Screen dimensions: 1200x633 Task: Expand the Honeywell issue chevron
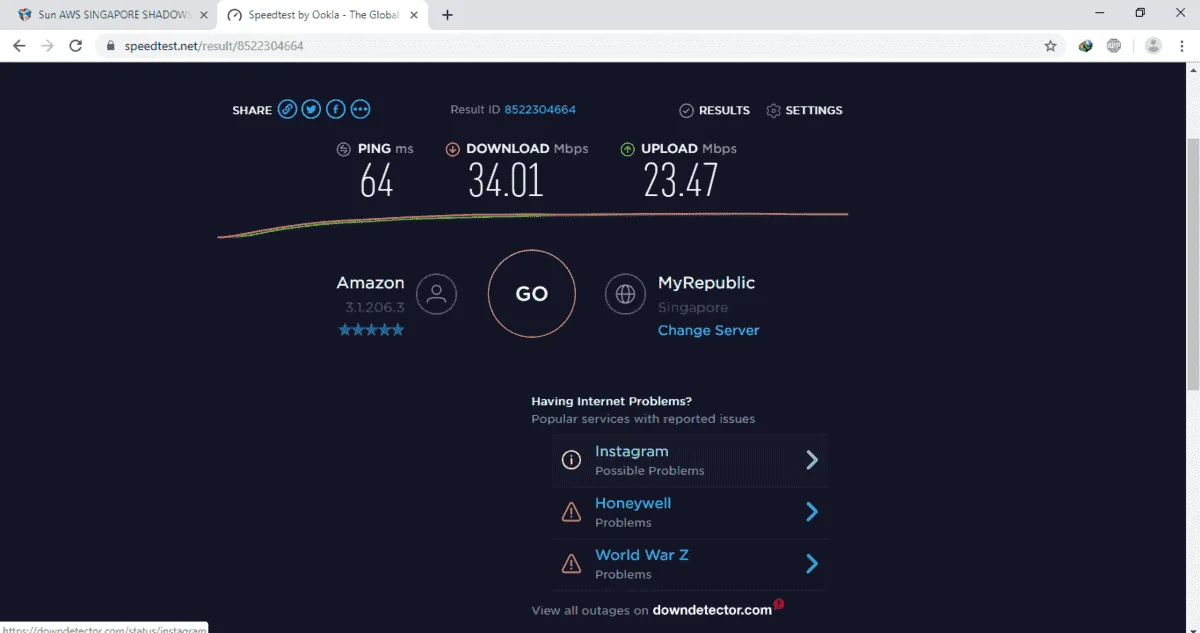(x=812, y=512)
